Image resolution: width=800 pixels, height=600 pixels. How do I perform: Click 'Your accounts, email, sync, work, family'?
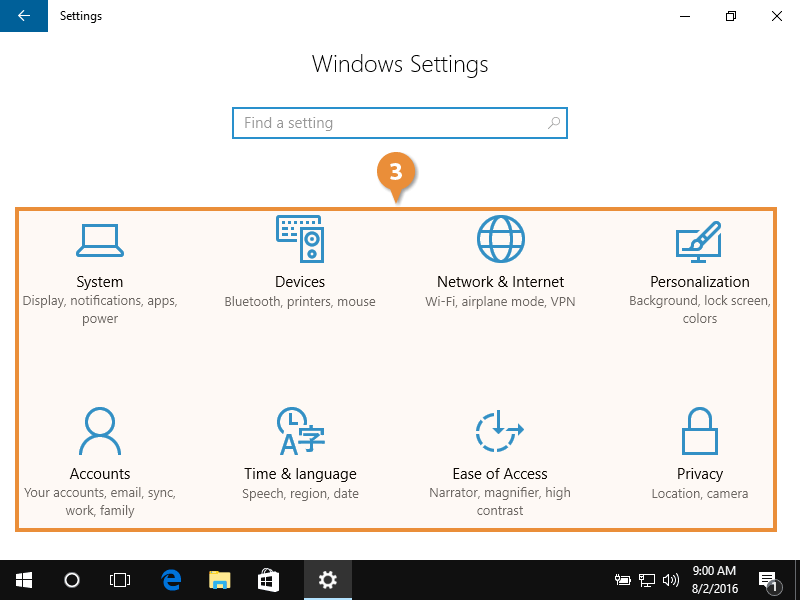(x=100, y=502)
